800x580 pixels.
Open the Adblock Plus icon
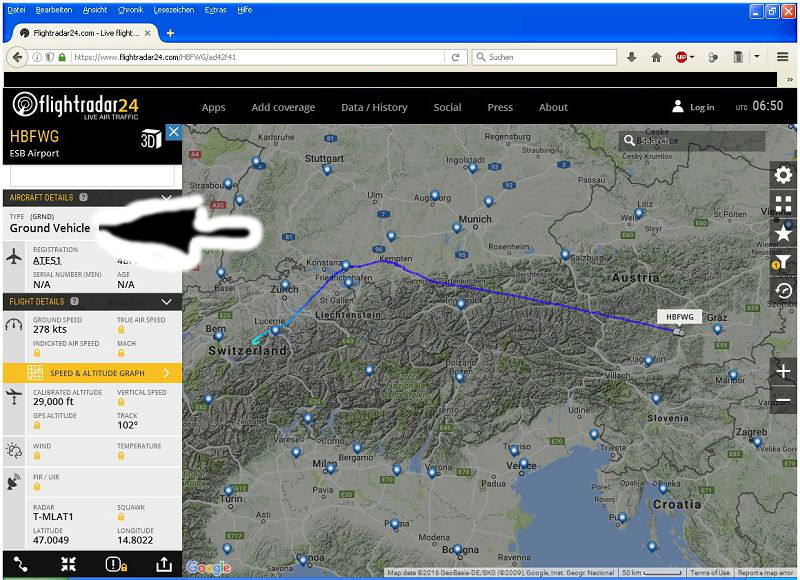point(681,57)
